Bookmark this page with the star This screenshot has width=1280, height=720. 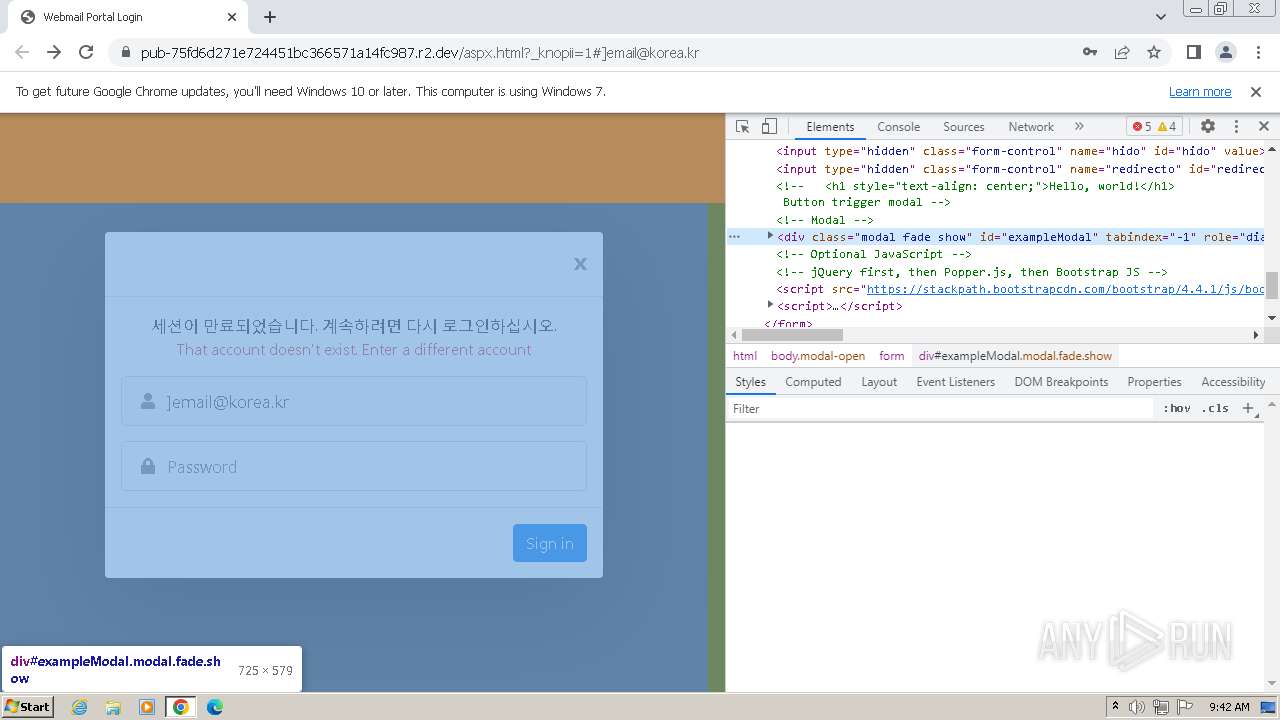[x=1154, y=52]
